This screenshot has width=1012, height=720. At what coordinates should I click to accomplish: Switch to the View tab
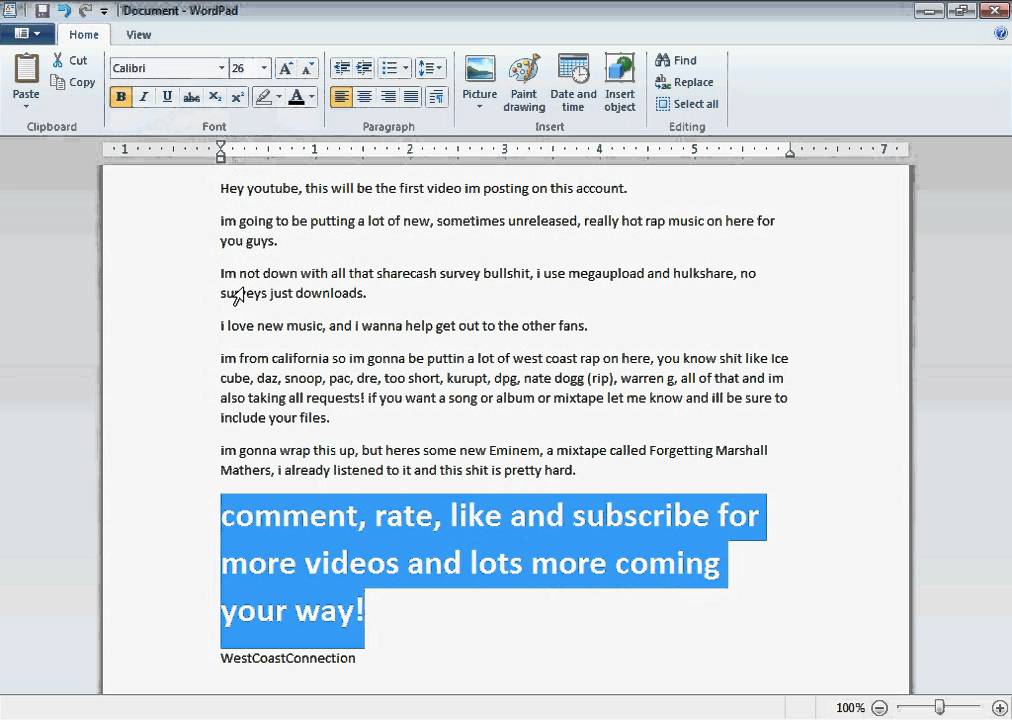[x=138, y=35]
